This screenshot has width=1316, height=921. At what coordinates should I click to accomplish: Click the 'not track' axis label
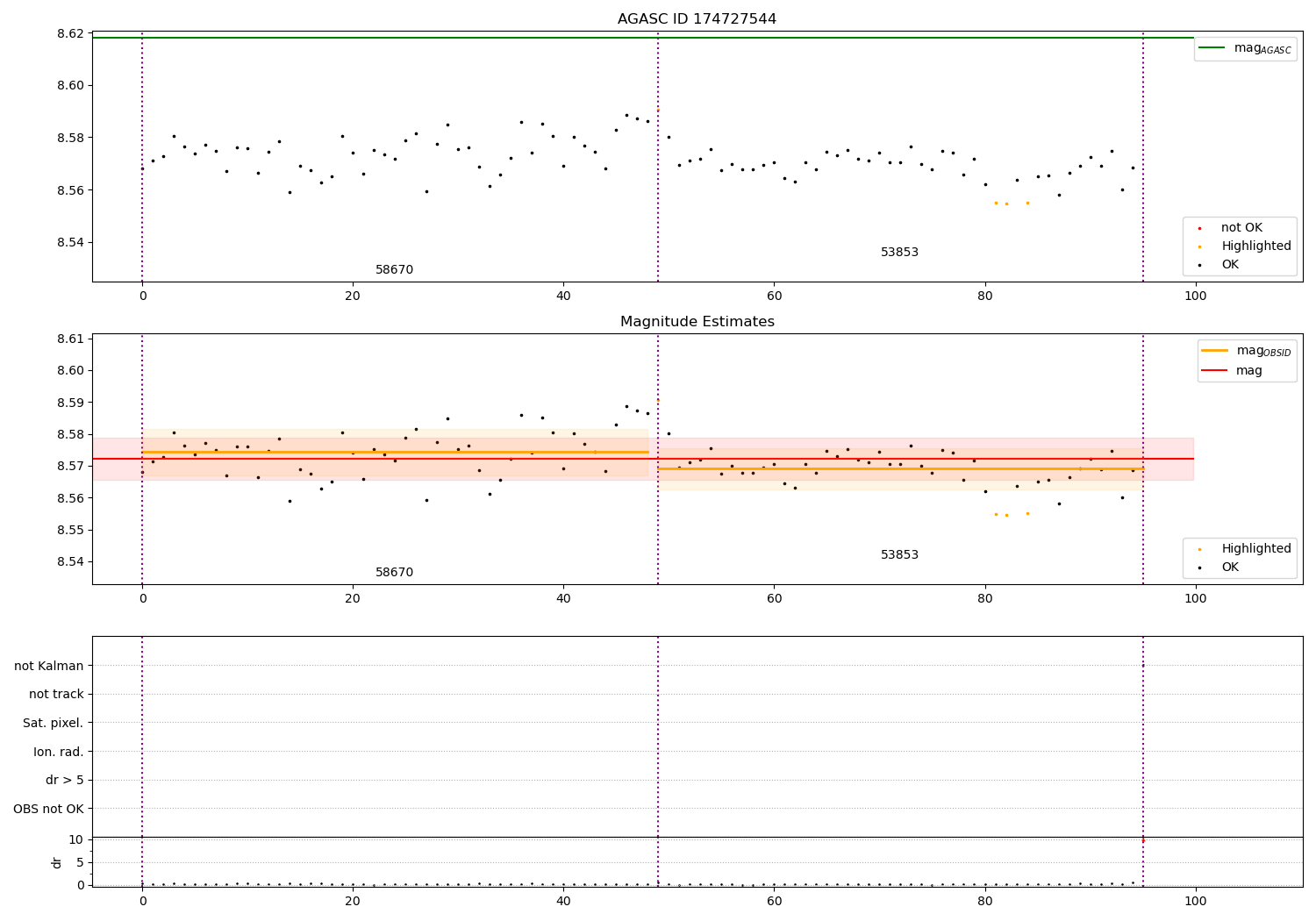click(56, 695)
